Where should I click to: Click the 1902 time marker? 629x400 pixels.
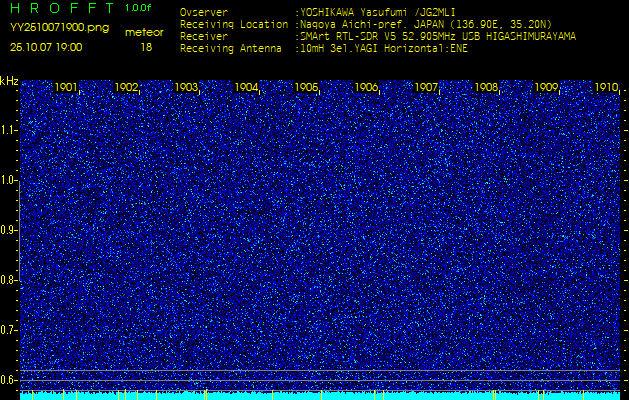pyautogui.click(x=126, y=87)
